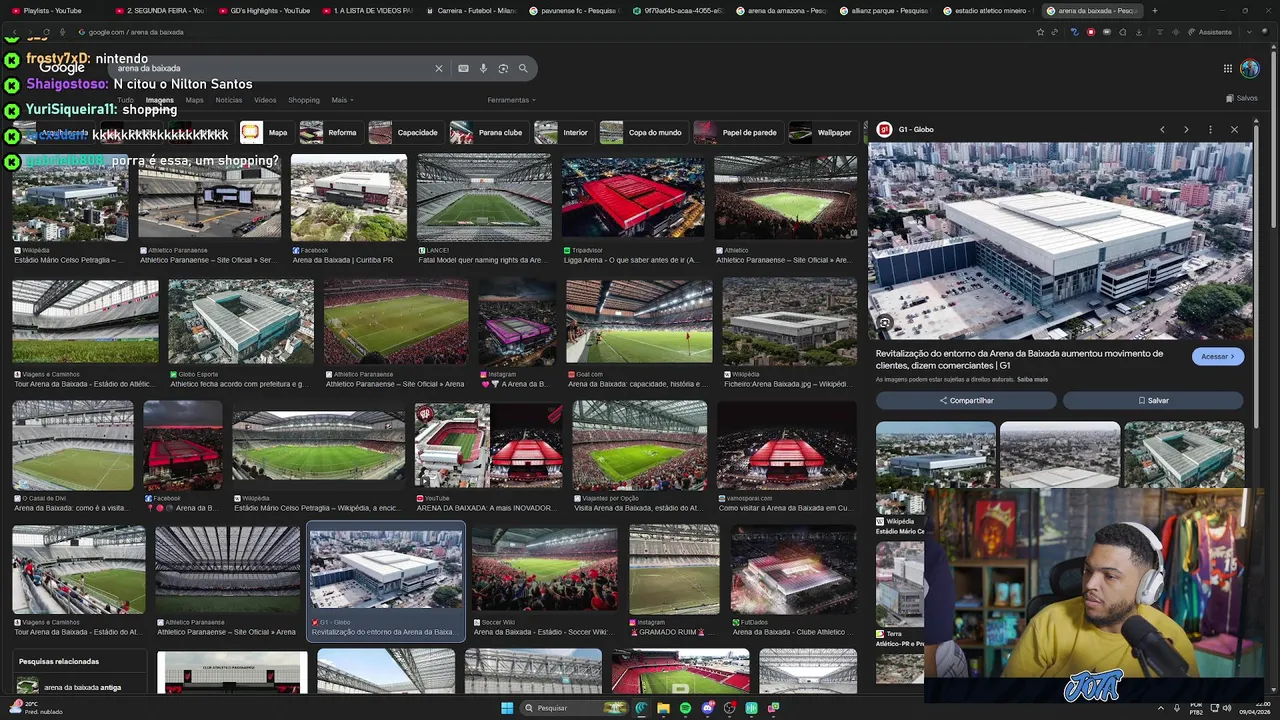This screenshot has height=720, width=1280.
Task: Switch to the Tudo results tab
Action: point(125,100)
